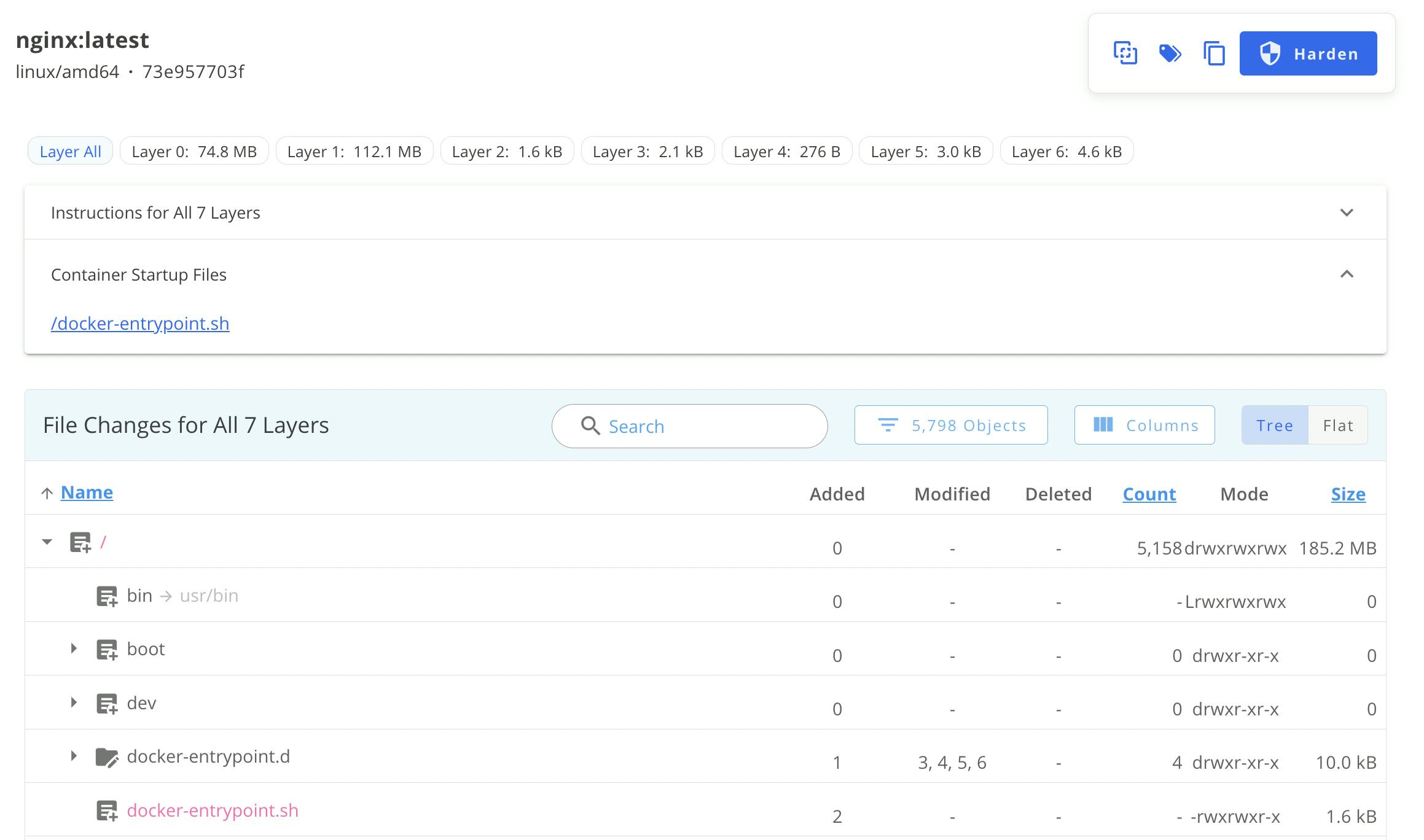Collapse the root / folder
This screenshot has width=1424, height=840.
47,542
